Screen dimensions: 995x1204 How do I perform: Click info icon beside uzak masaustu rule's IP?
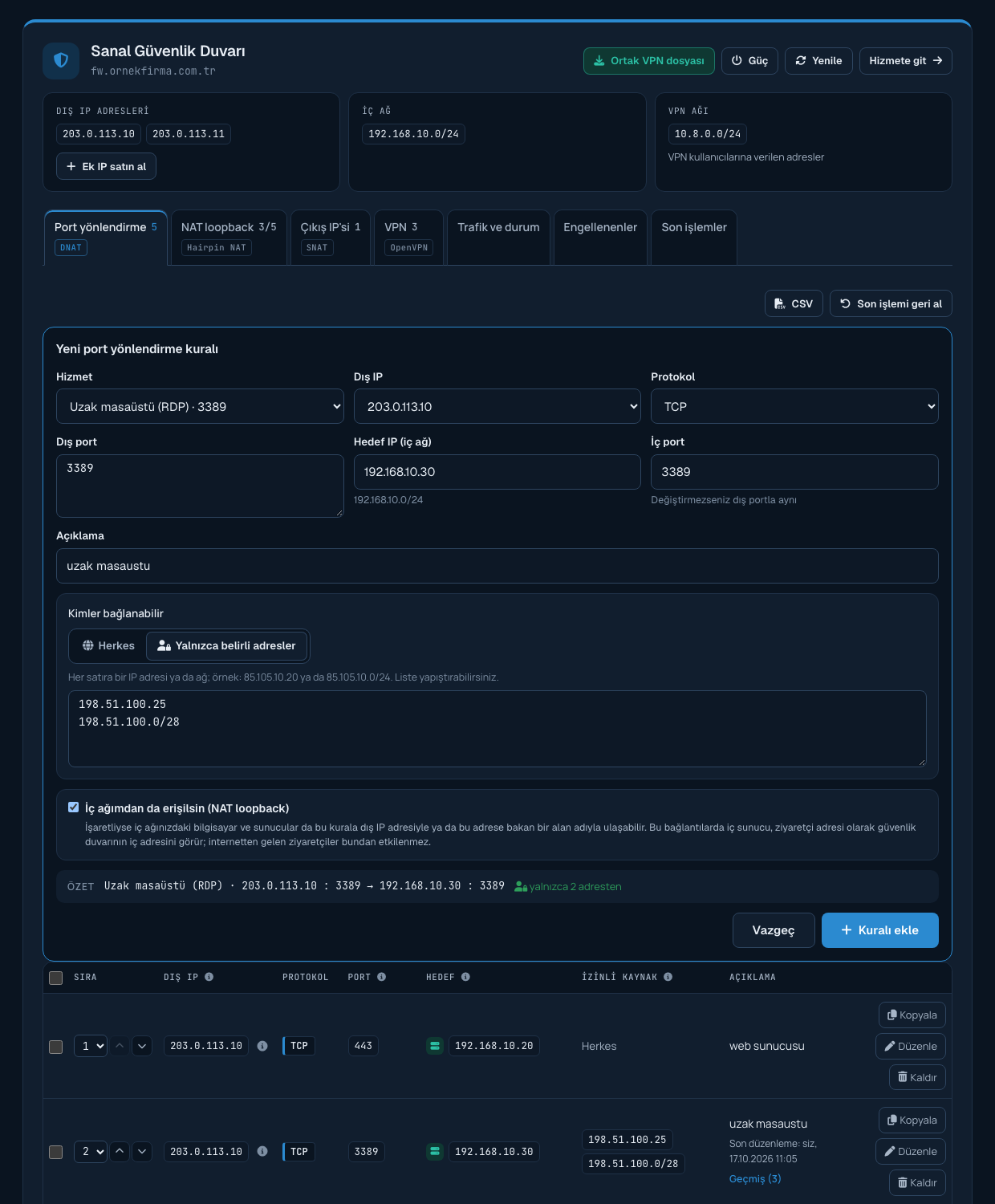(x=262, y=1151)
